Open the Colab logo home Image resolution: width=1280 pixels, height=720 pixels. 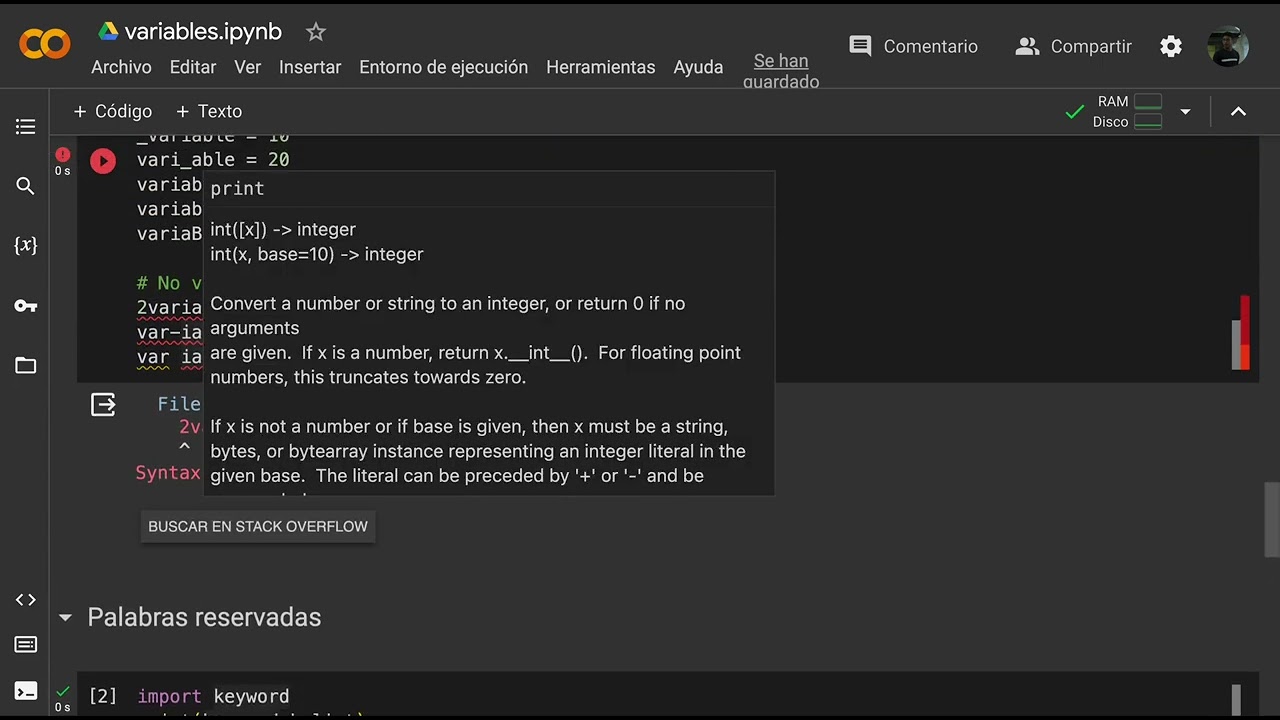point(44,44)
